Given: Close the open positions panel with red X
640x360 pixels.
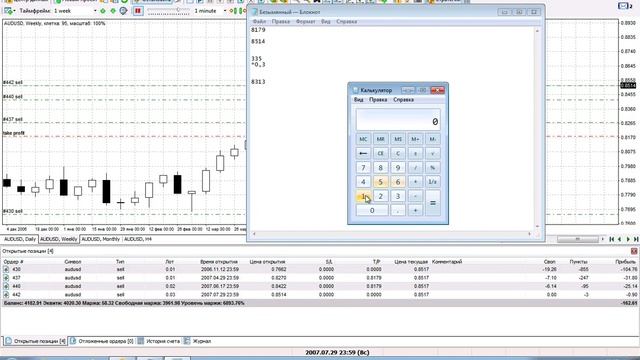Looking at the screenshot, I should tap(634, 251).
